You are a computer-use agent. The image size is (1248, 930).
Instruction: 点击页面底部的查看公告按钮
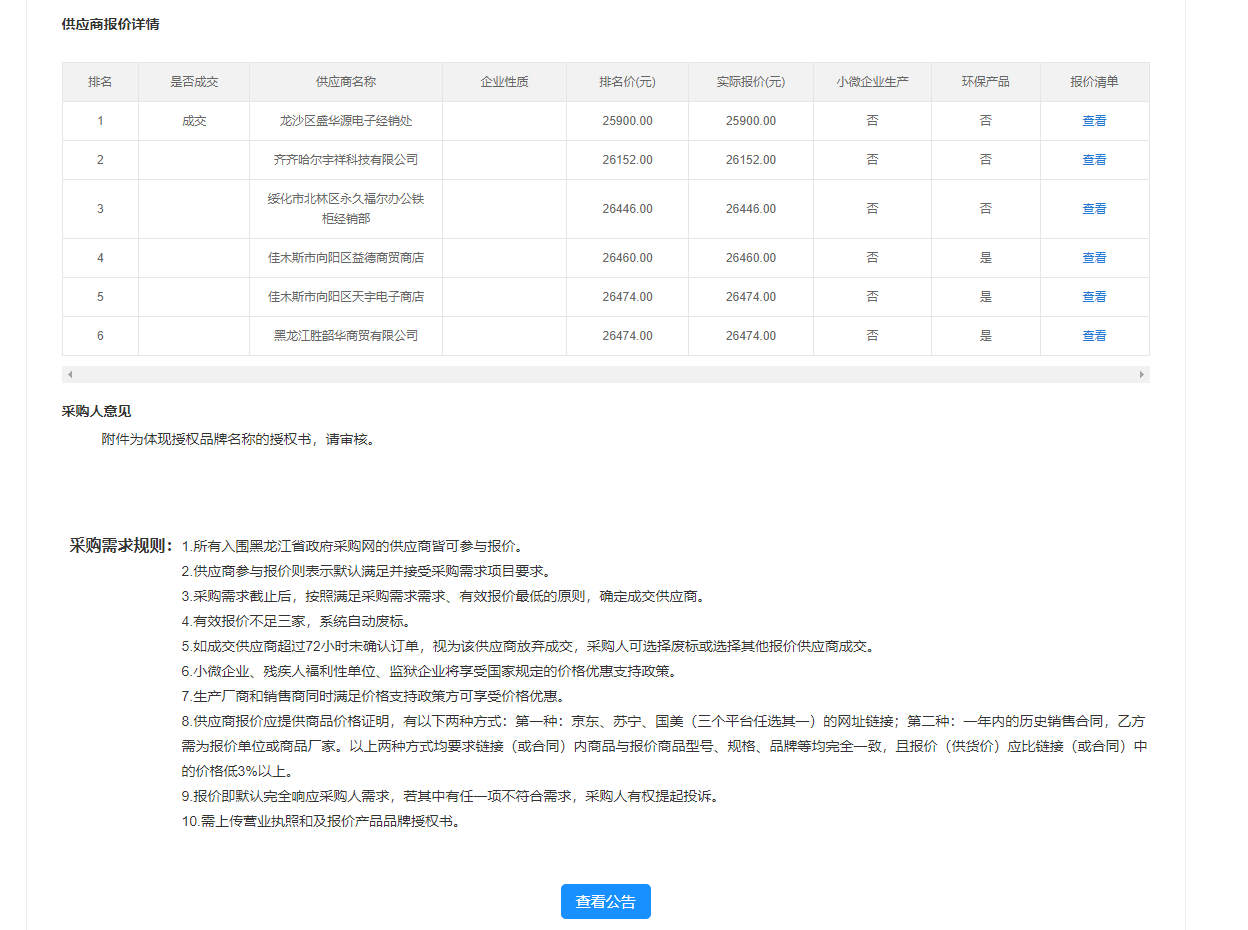tap(605, 901)
